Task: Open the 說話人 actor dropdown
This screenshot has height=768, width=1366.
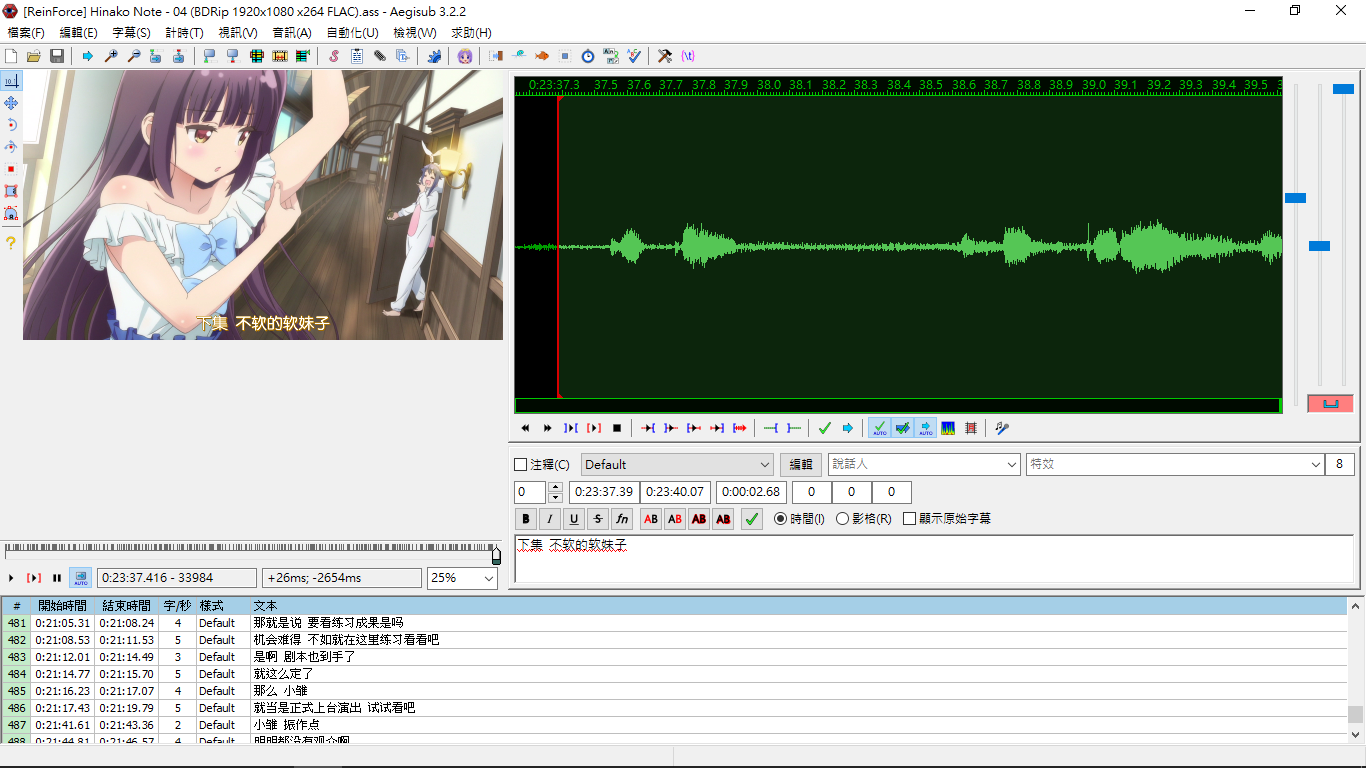Action: click(x=924, y=465)
